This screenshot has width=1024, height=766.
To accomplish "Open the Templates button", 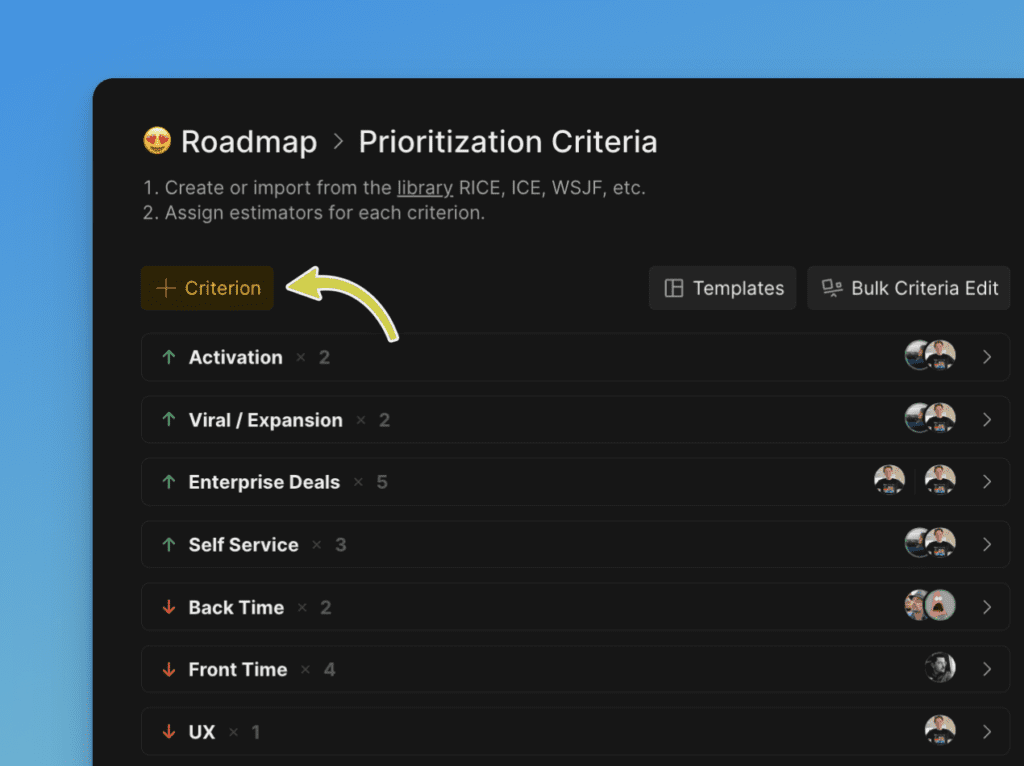I will [x=723, y=288].
